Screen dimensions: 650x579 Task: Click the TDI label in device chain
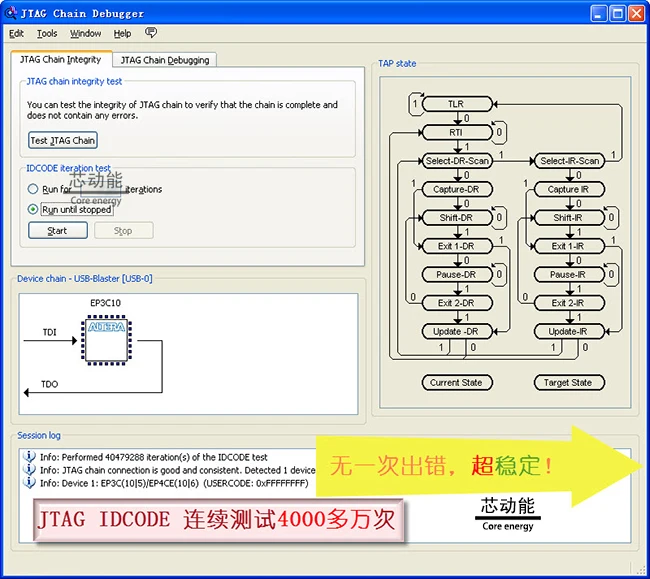(x=49, y=332)
